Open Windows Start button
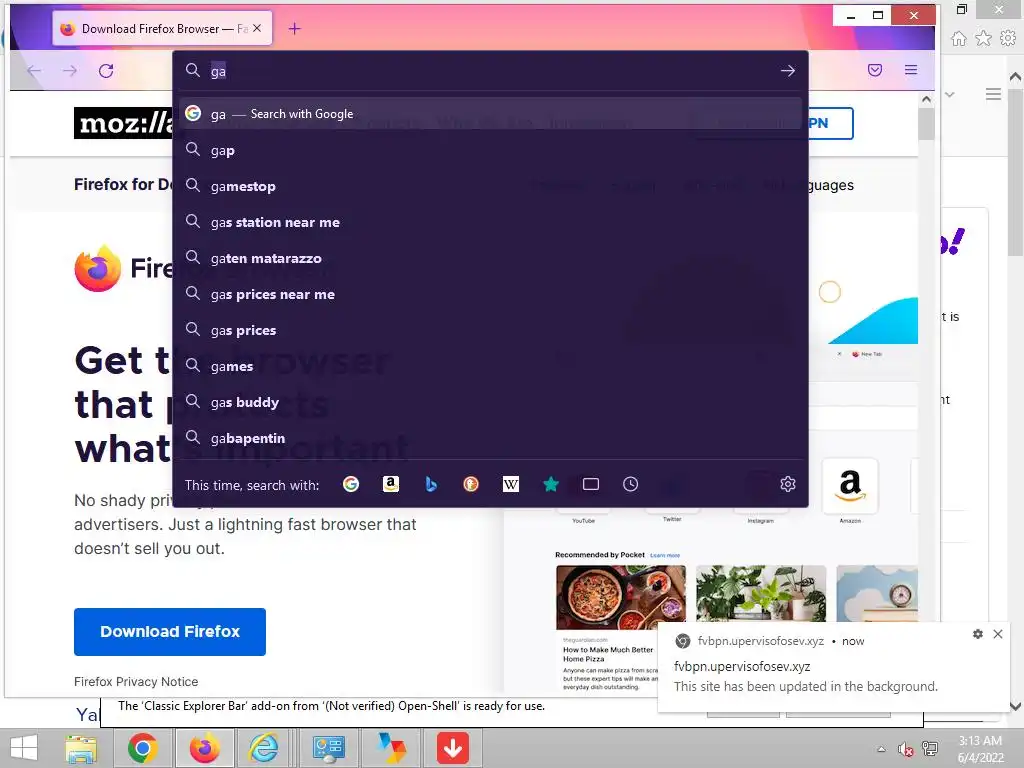1024x768 pixels. [x=24, y=748]
